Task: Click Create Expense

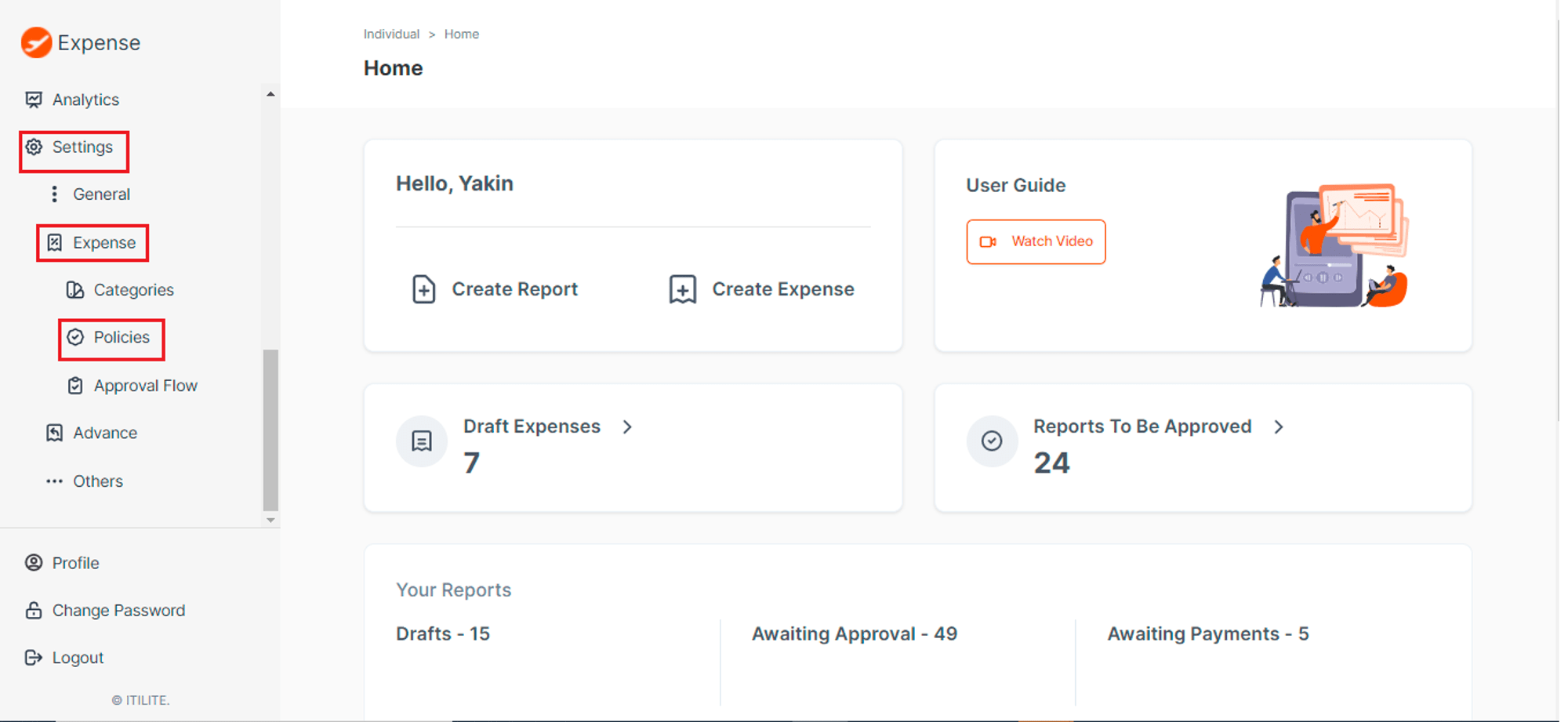Action: point(782,289)
